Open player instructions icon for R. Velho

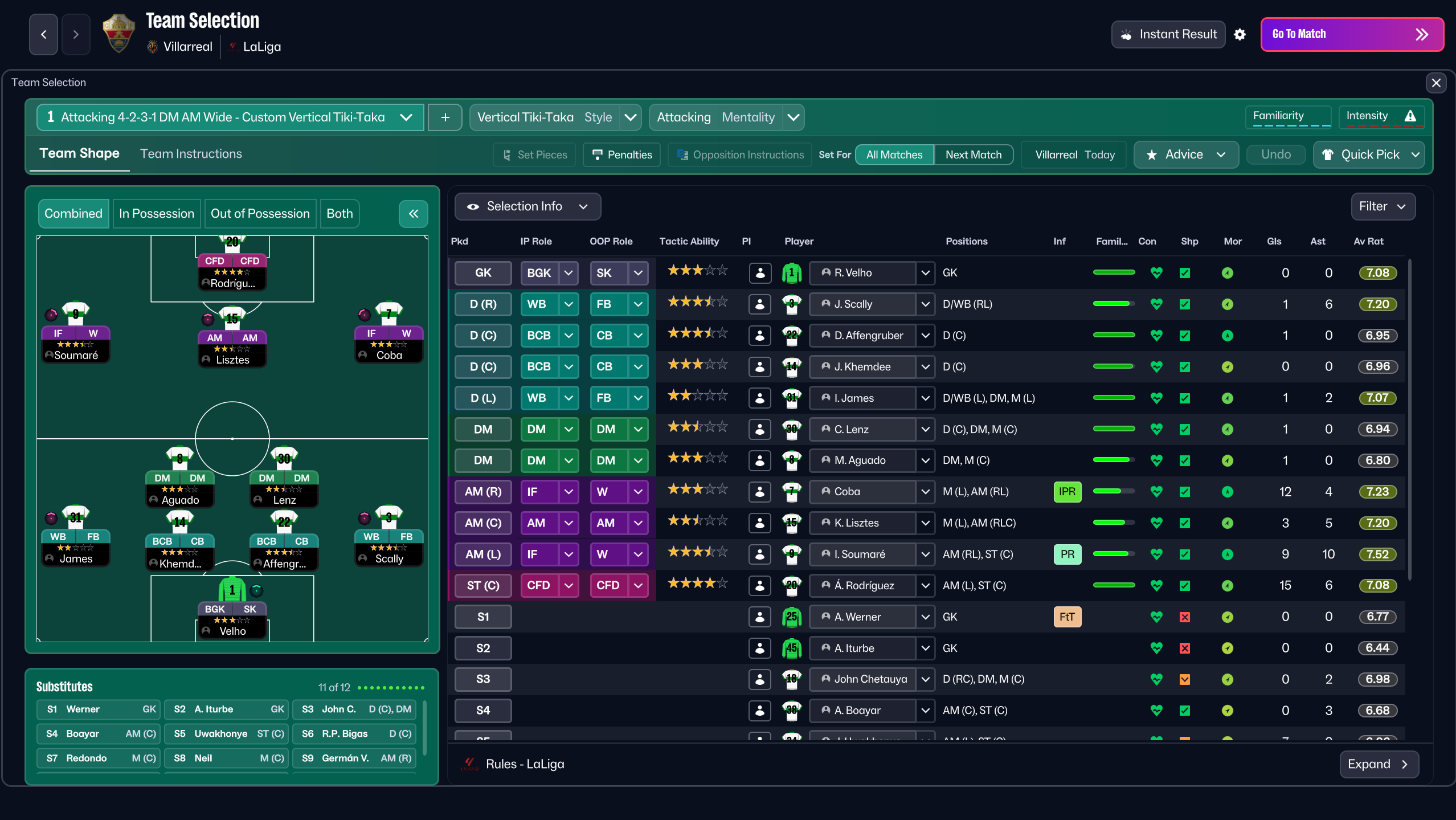pyautogui.click(x=760, y=273)
